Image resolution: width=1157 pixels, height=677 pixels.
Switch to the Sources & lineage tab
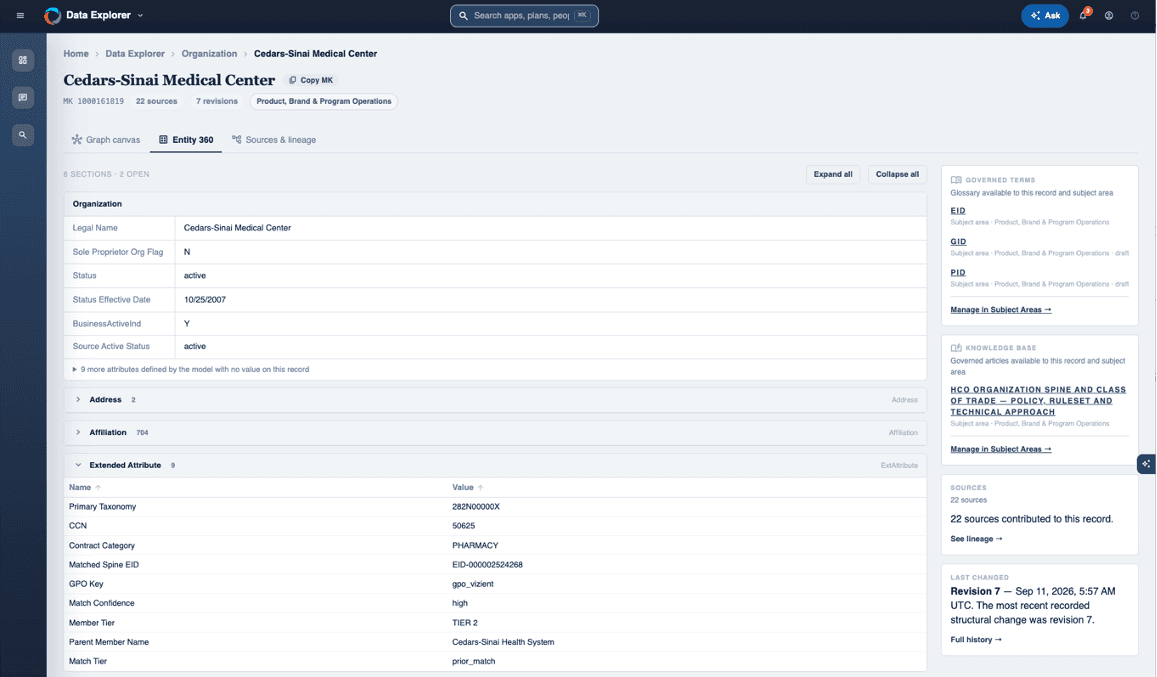[x=274, y=140]
